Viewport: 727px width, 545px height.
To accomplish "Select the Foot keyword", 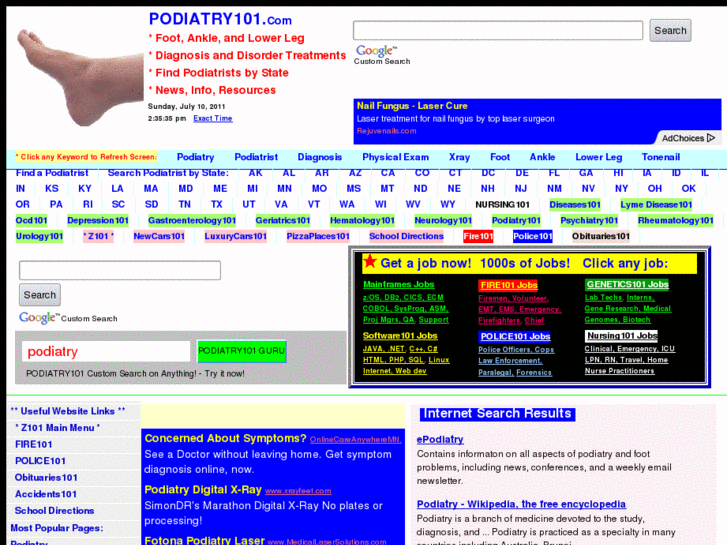I will click(500, 157).
